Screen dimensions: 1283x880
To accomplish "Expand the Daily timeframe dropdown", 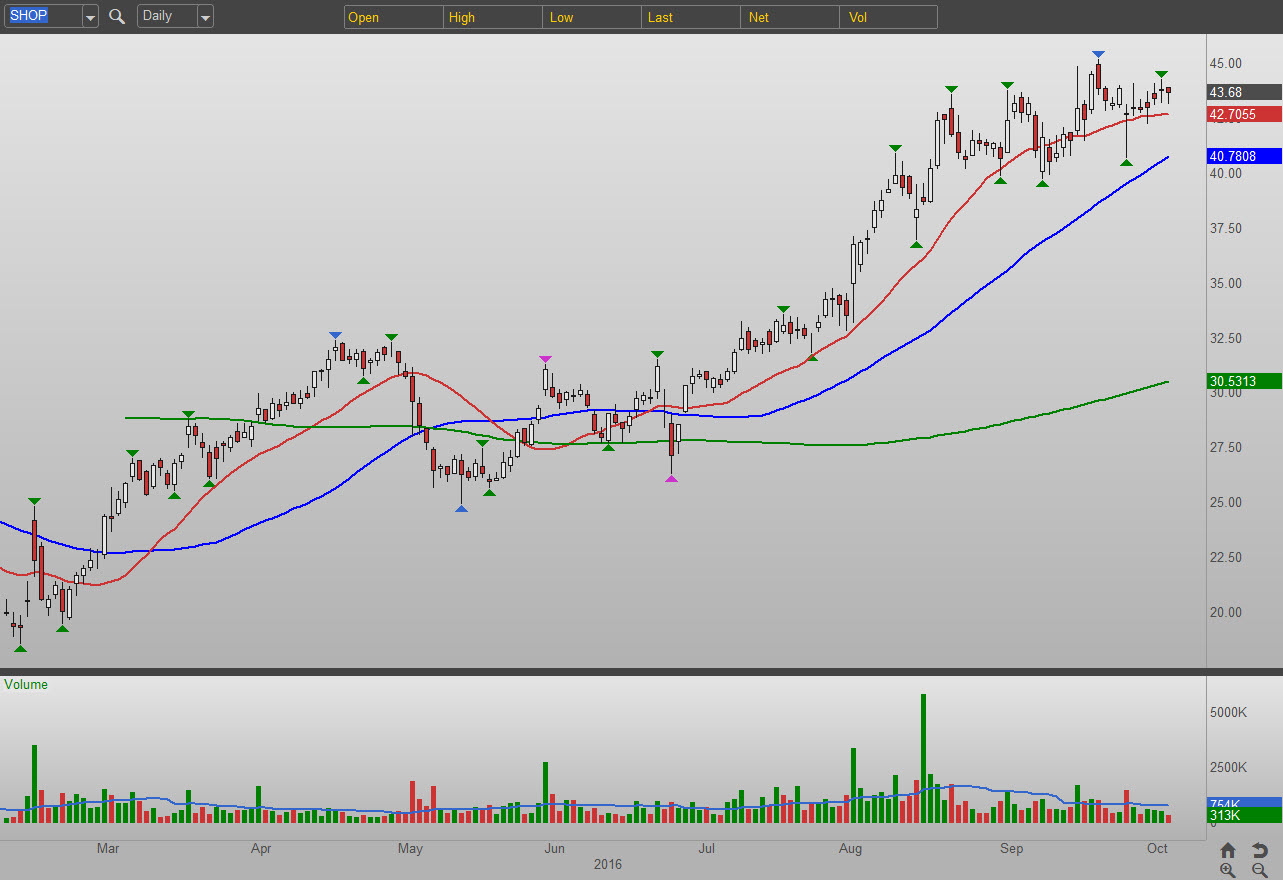I will point(205,17).
